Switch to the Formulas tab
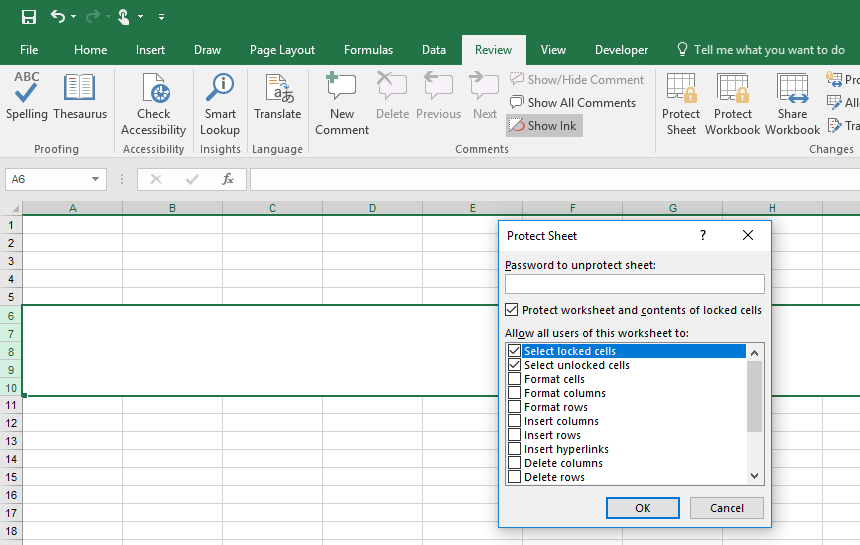The image size is (860, 545). click(368, 50)
